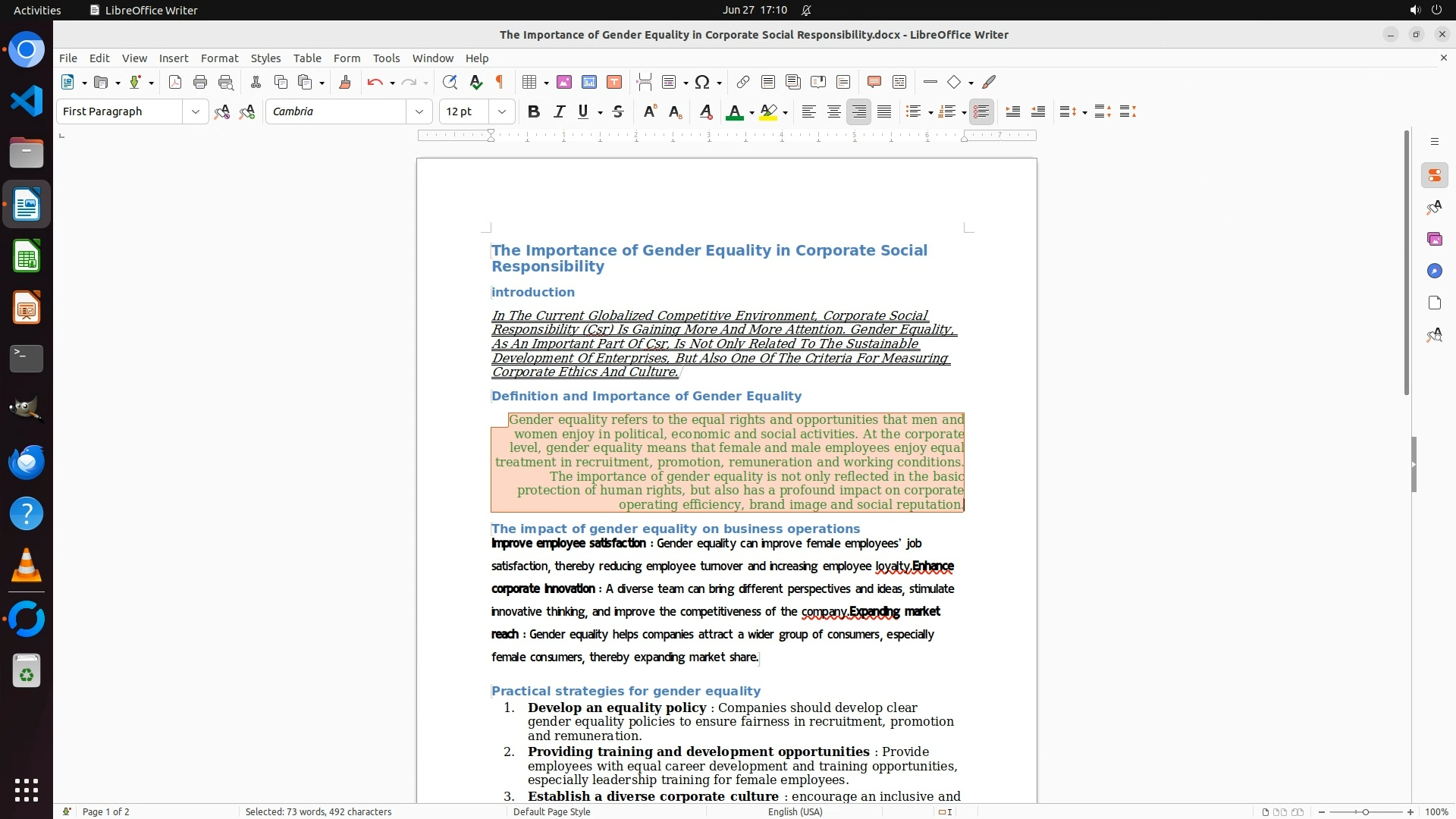Click the Export as PDF icon
The width and height of the screenshot is (1456, 819).
(x=175, y=82)
